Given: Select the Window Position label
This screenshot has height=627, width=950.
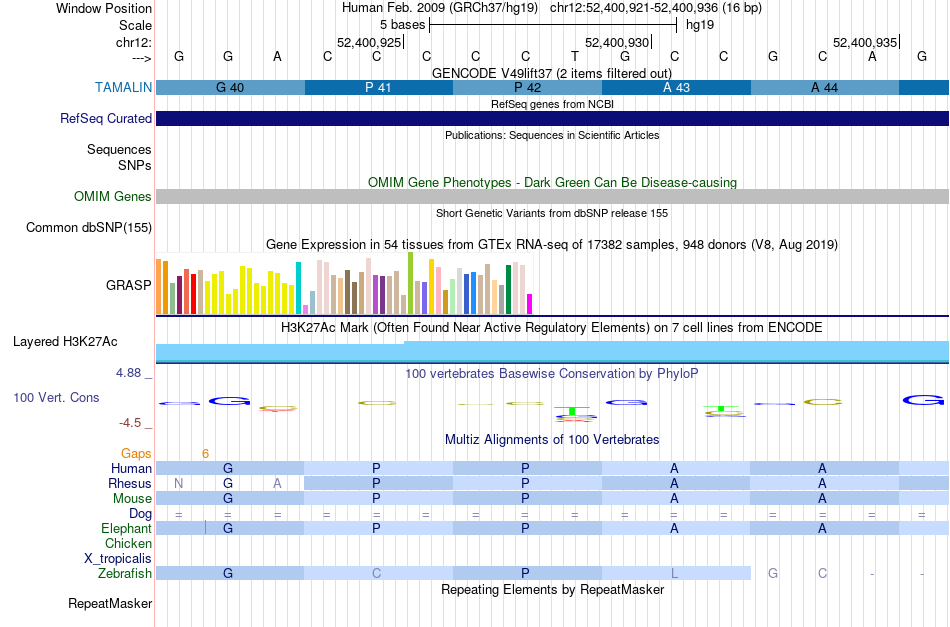Looking at the screenshot, I should [104, 8].
